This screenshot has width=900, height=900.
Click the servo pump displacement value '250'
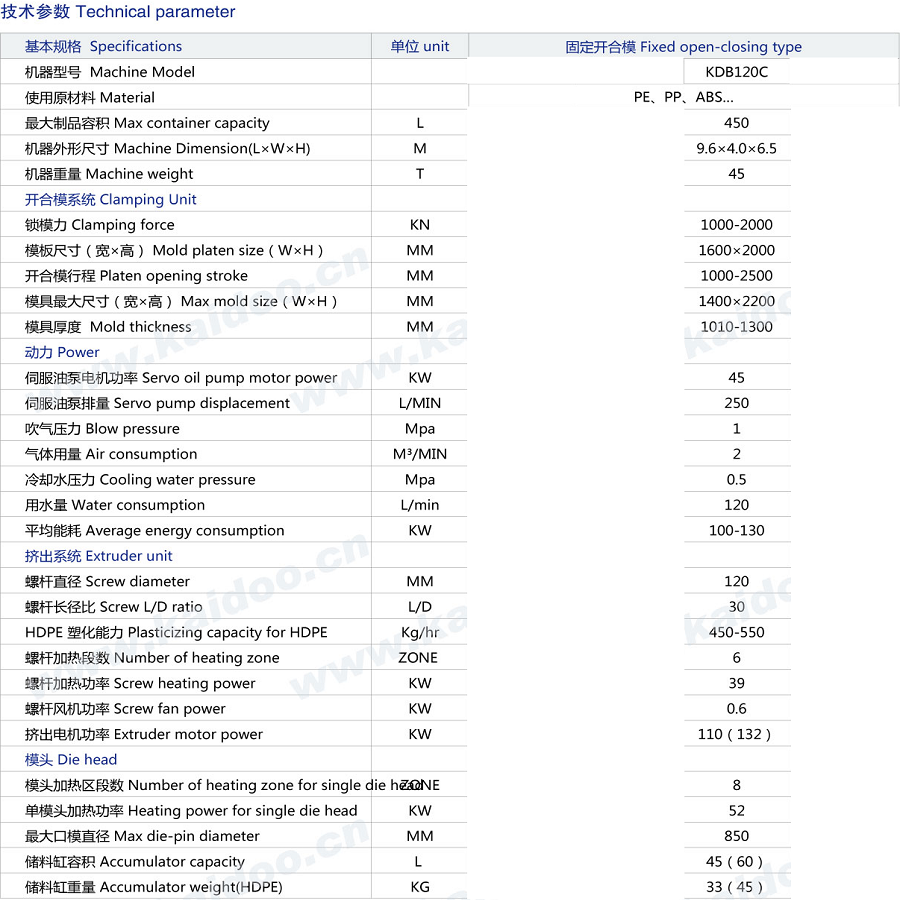pos(736,403)
